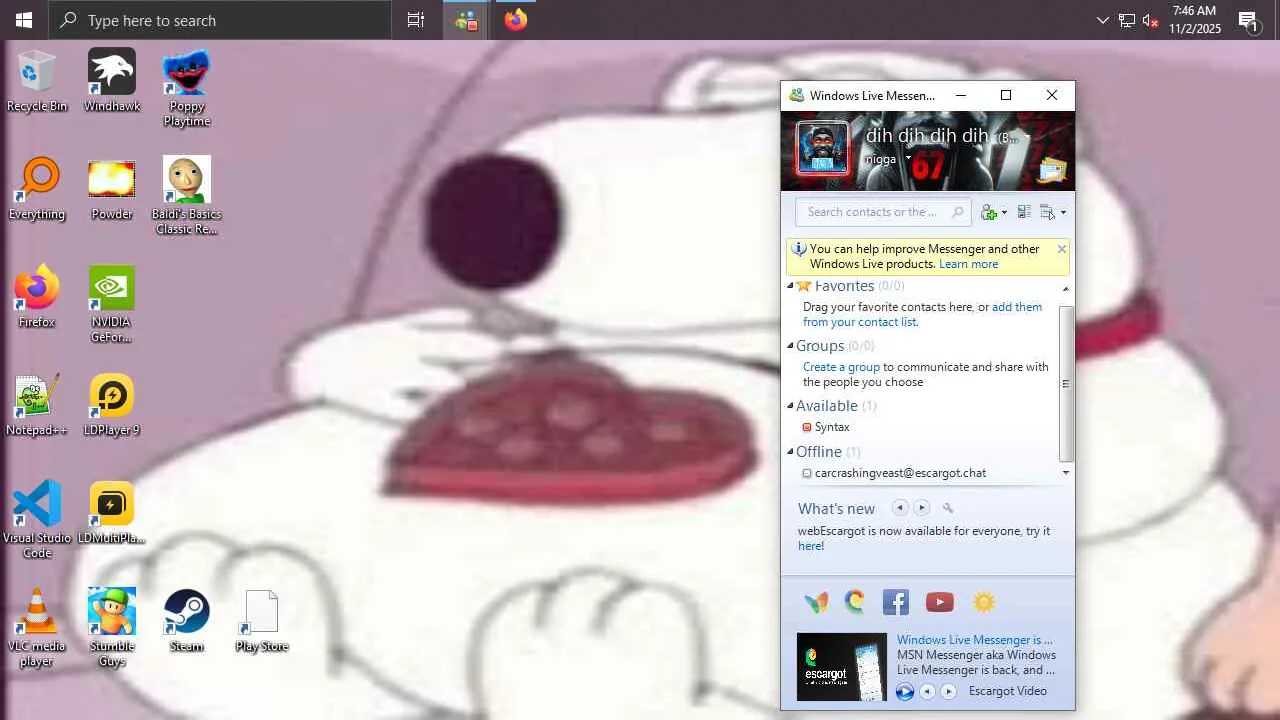Open the Facebook tab icon
Viewport: 1280px width, 720px height.
click(x=896, y=602)
